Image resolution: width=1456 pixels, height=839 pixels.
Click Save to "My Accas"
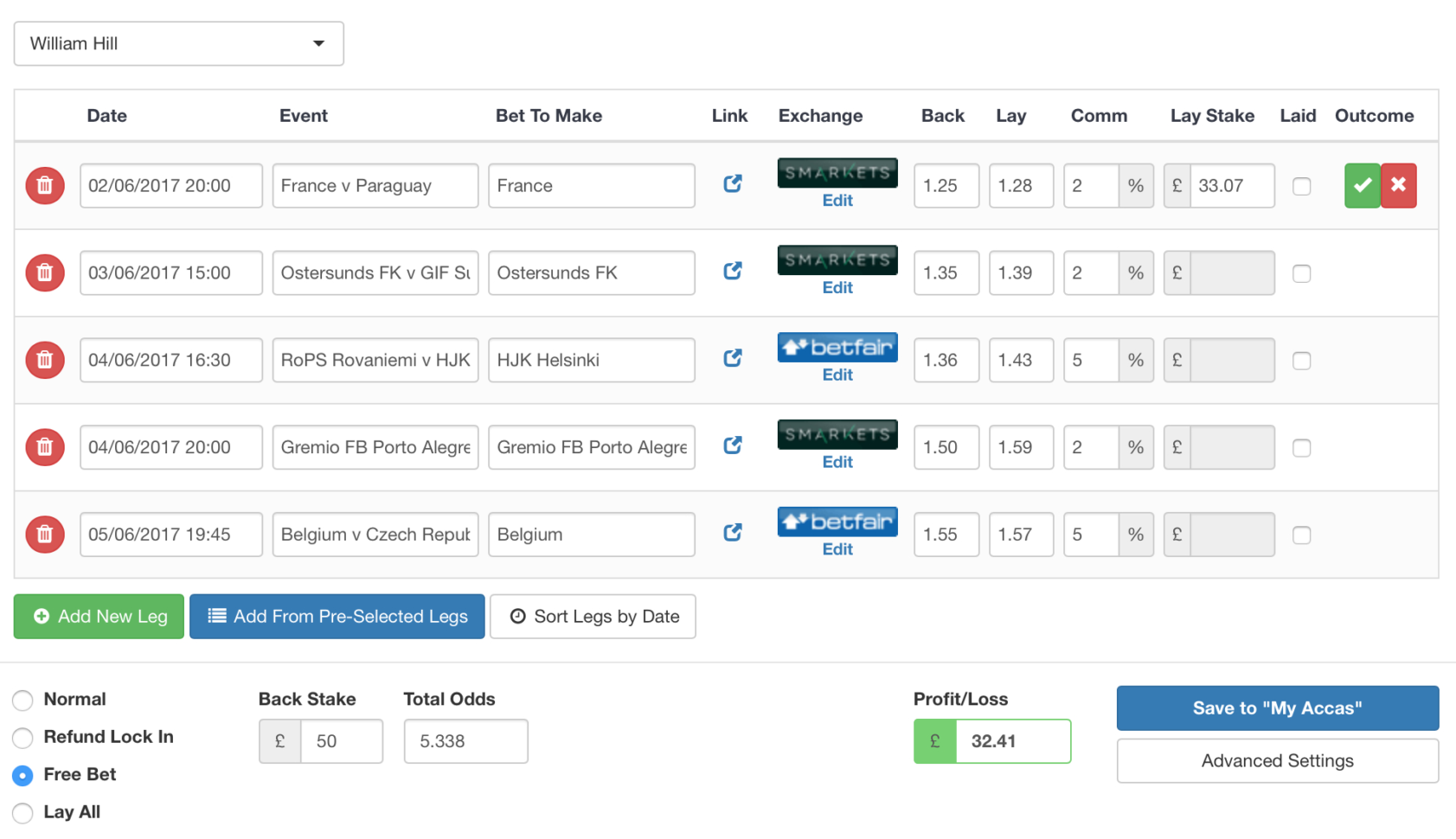pyautogui.click(x=1277, y=708)
